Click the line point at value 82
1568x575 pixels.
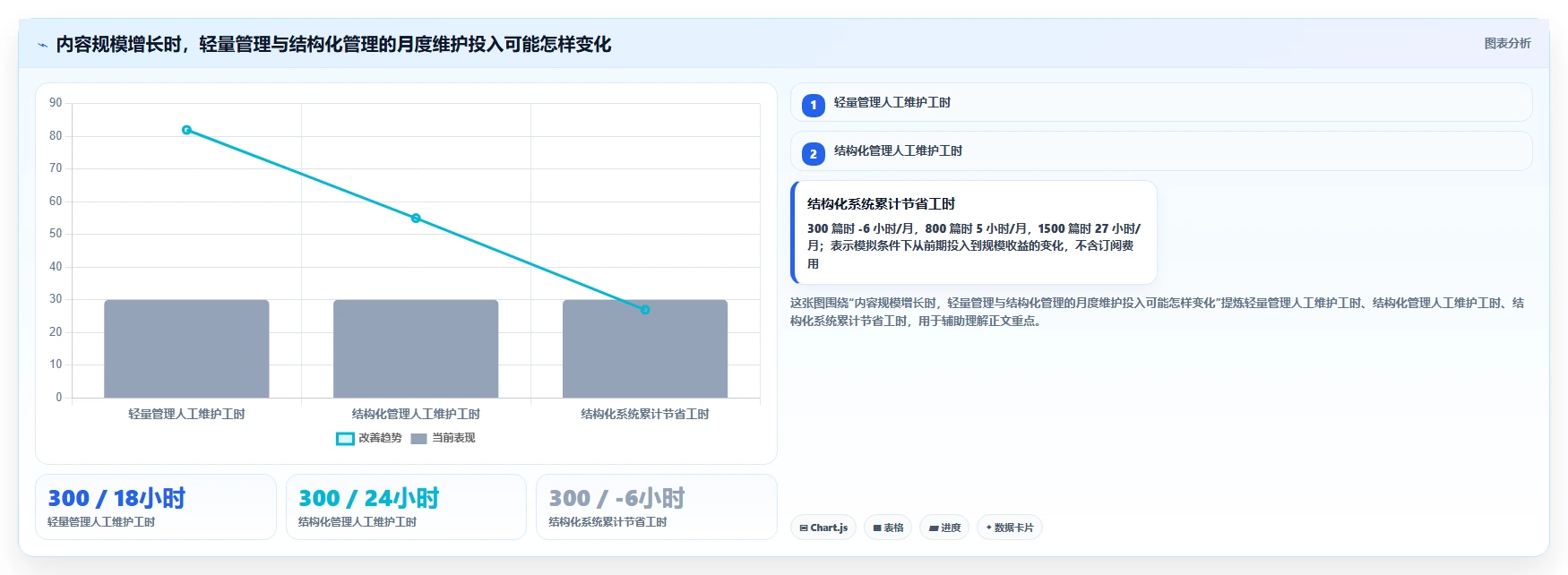coord(186,130)
